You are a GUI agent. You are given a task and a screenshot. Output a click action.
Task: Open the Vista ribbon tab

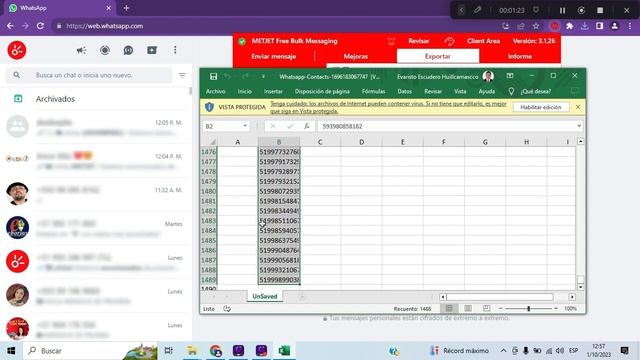[460, 91]
